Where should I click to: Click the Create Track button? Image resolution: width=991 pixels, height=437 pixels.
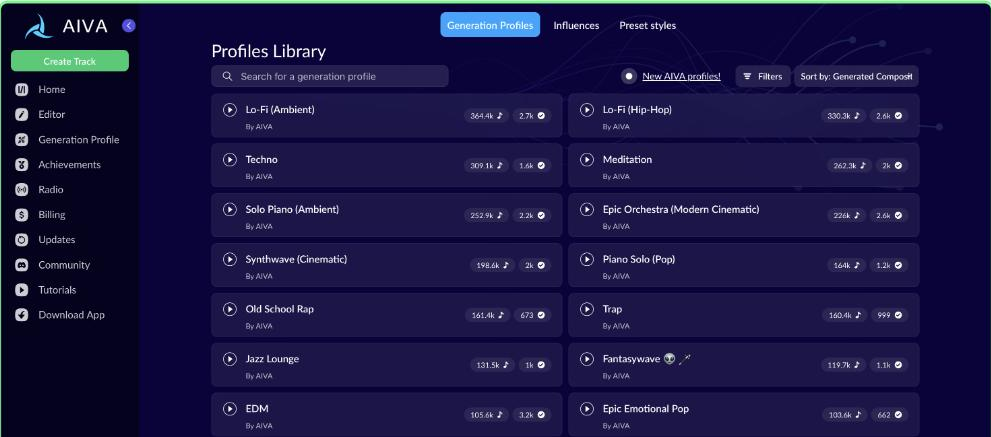[x=70, y=61]
